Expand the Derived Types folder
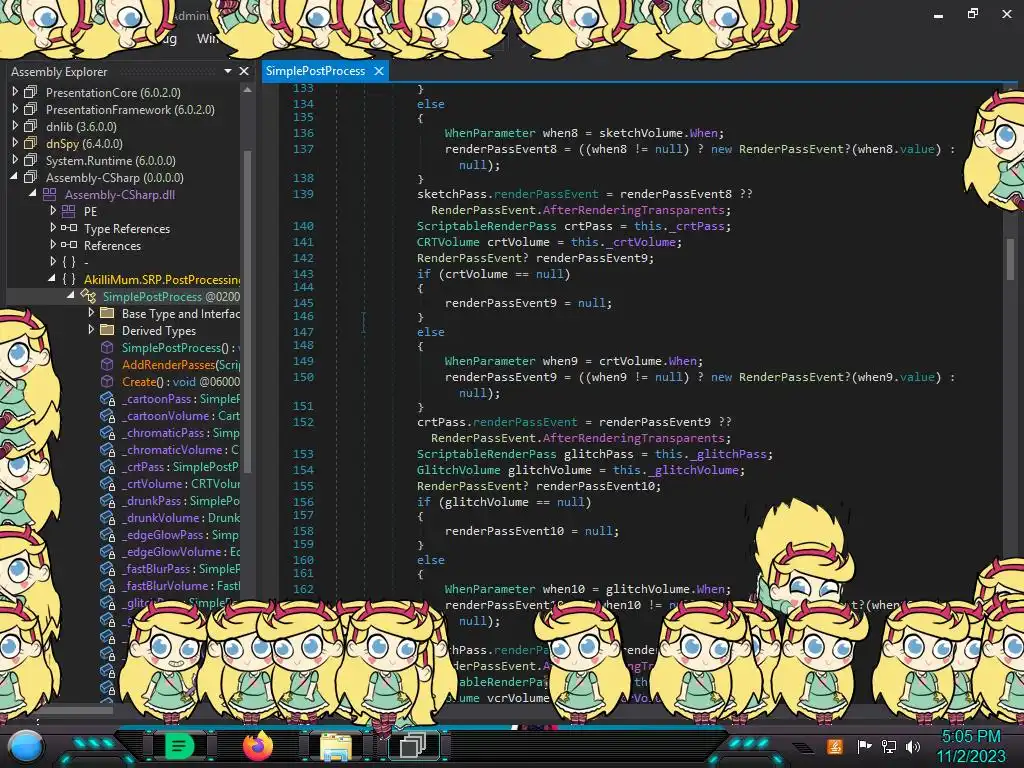Viewport: 1024px width, 768px height. [91, 330]
